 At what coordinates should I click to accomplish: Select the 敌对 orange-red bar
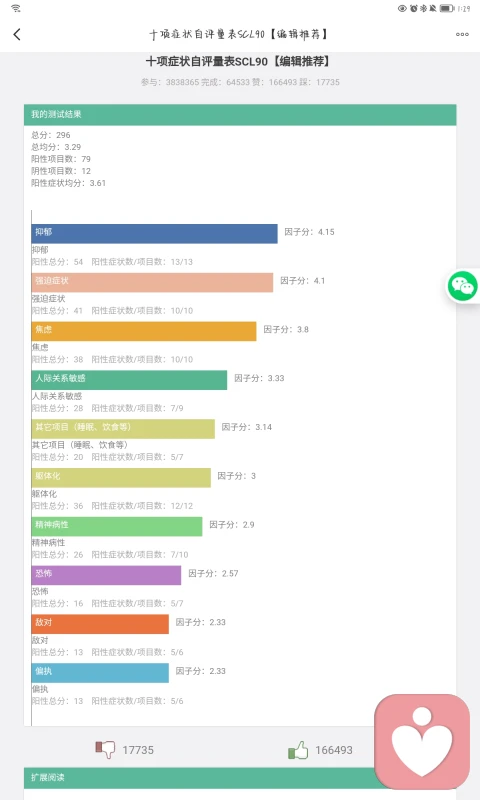(x=100, y=624)
